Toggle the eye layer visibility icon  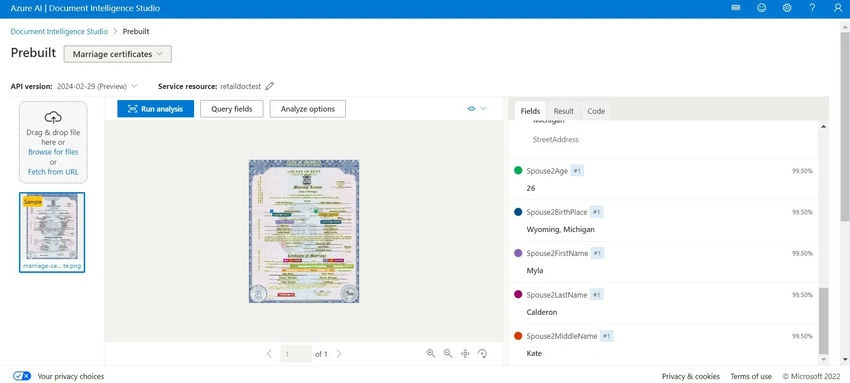(471, 108)
